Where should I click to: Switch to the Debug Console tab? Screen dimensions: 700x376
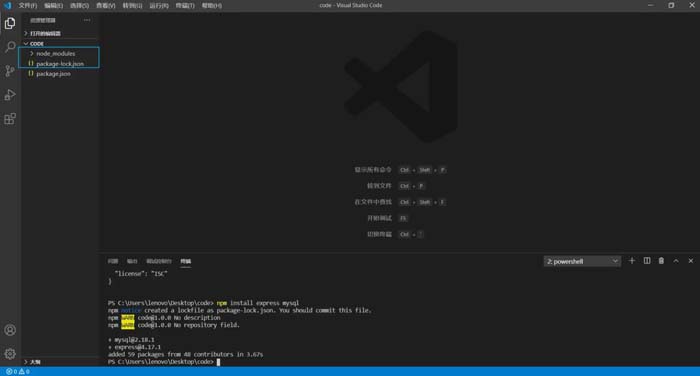(x=159, y=261)
